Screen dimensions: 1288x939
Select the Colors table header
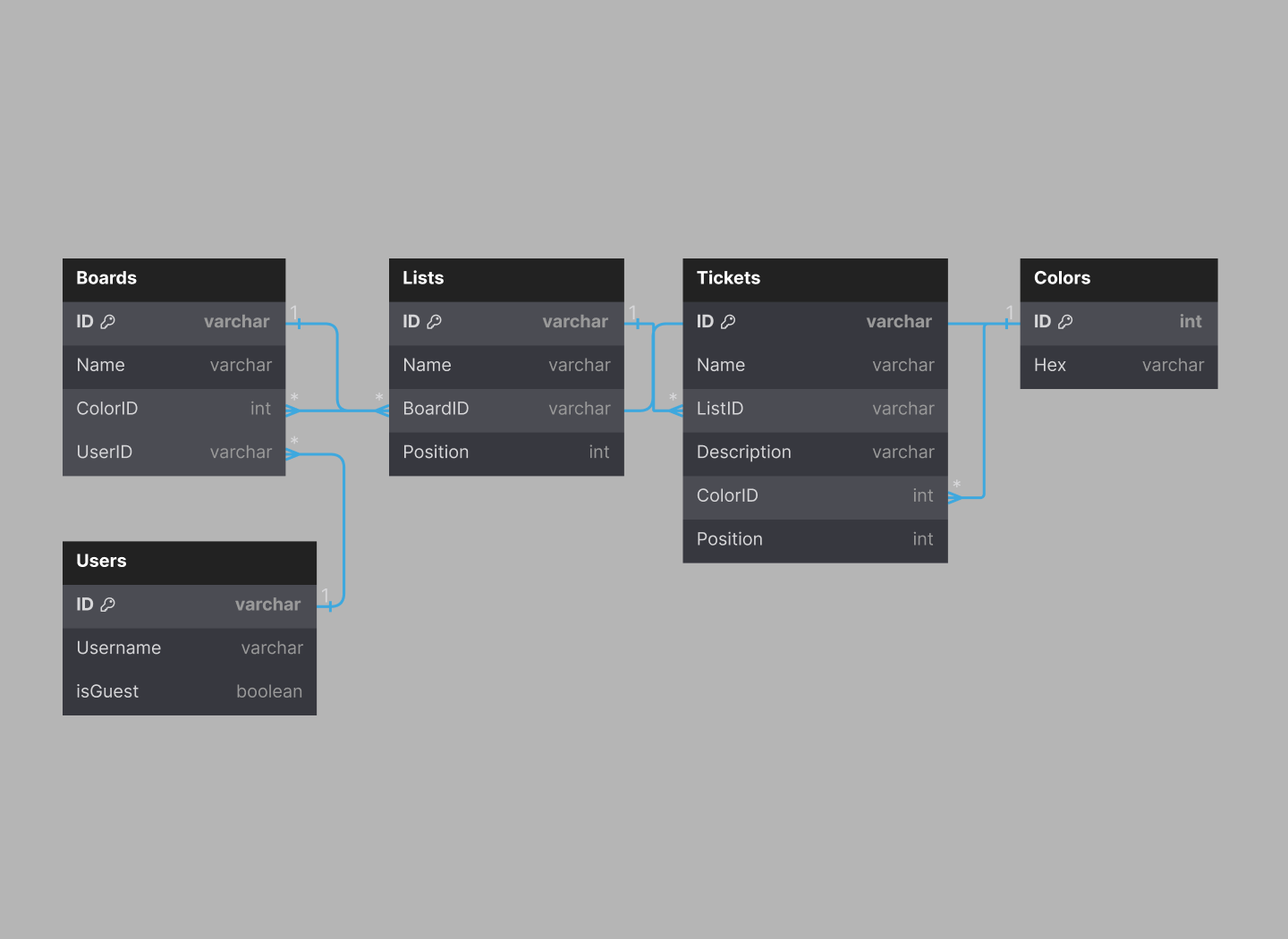[x=1119, y=279]
